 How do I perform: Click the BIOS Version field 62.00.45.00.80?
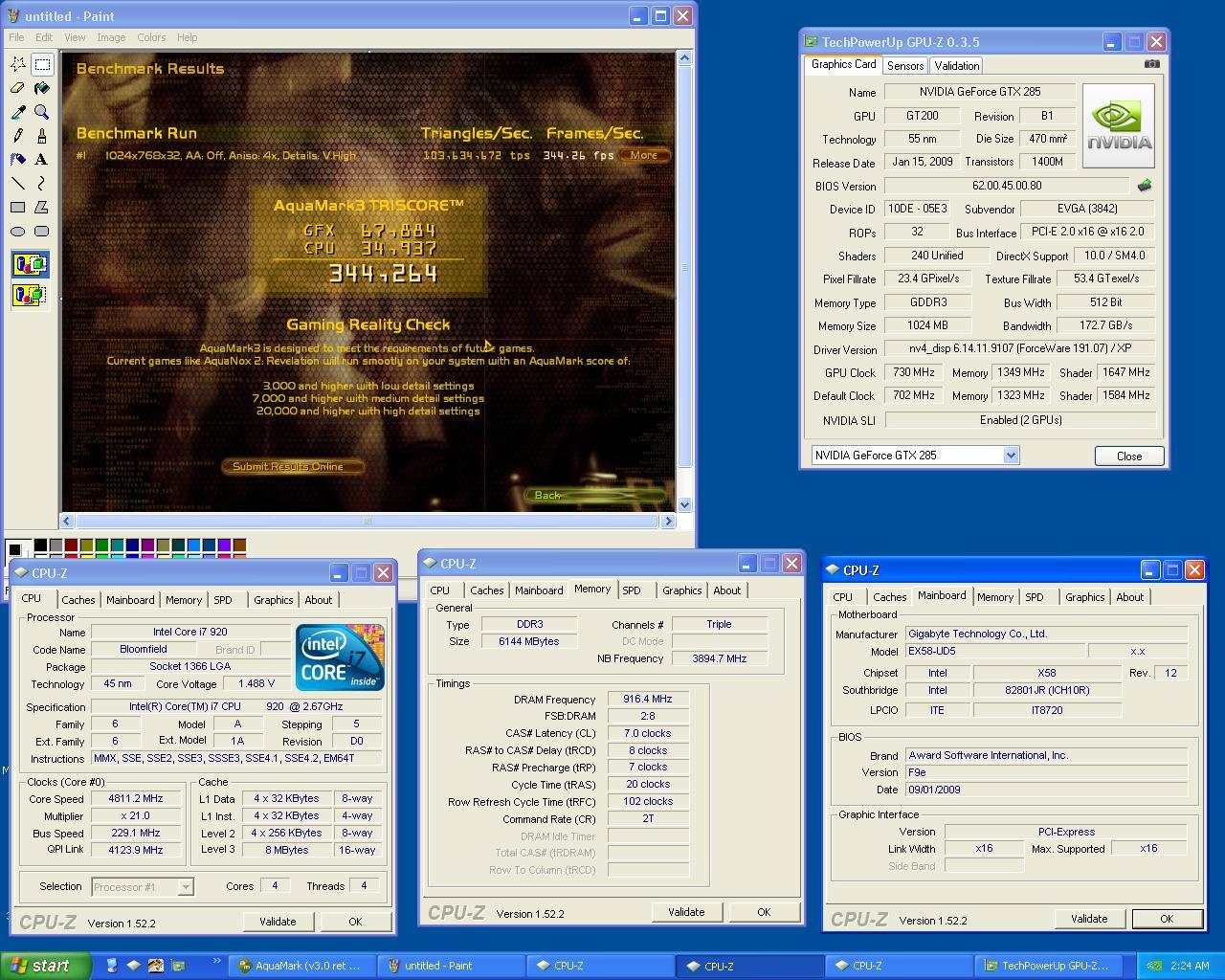1007,186
